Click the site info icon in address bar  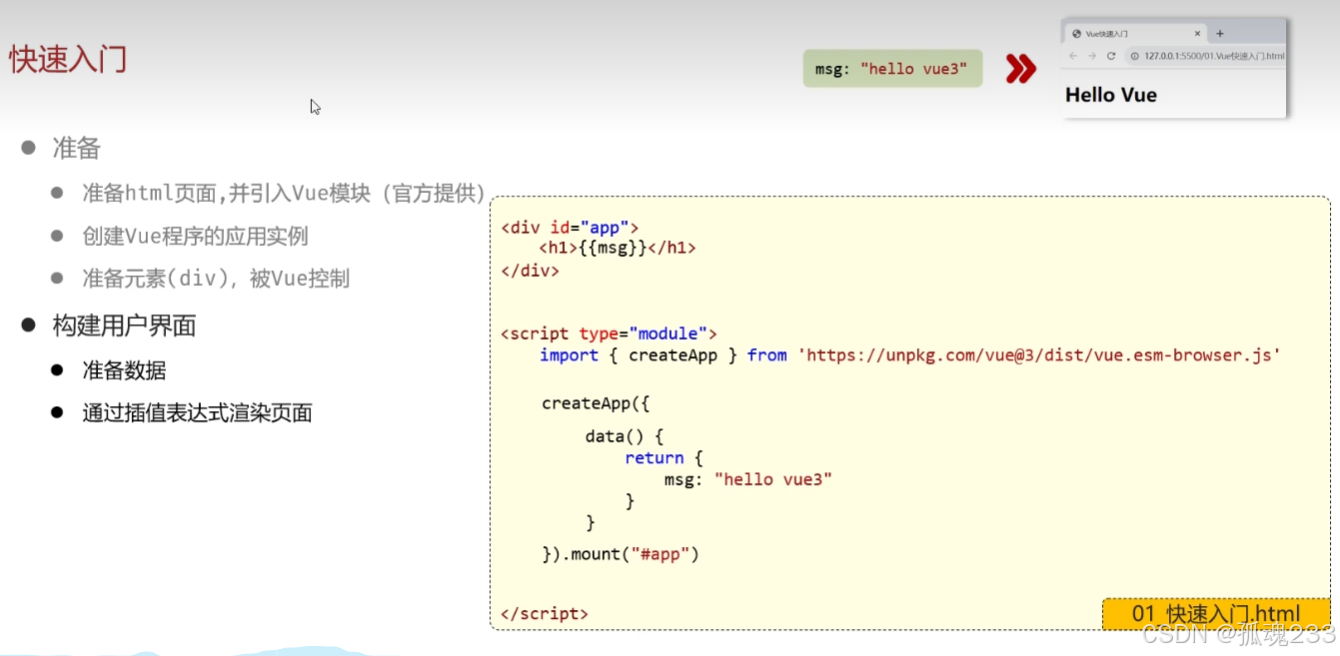1135,56
